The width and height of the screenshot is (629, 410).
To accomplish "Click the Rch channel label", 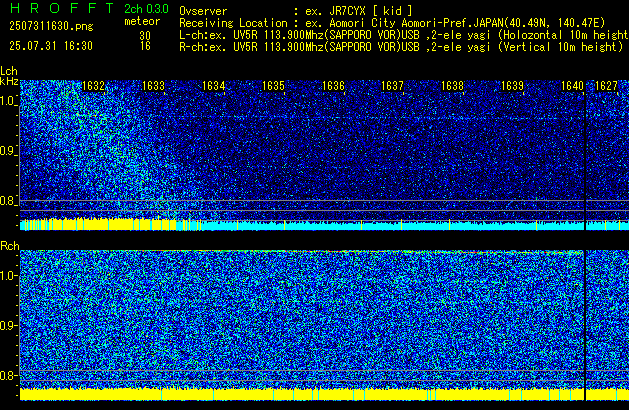I will [x=10, y=246].
